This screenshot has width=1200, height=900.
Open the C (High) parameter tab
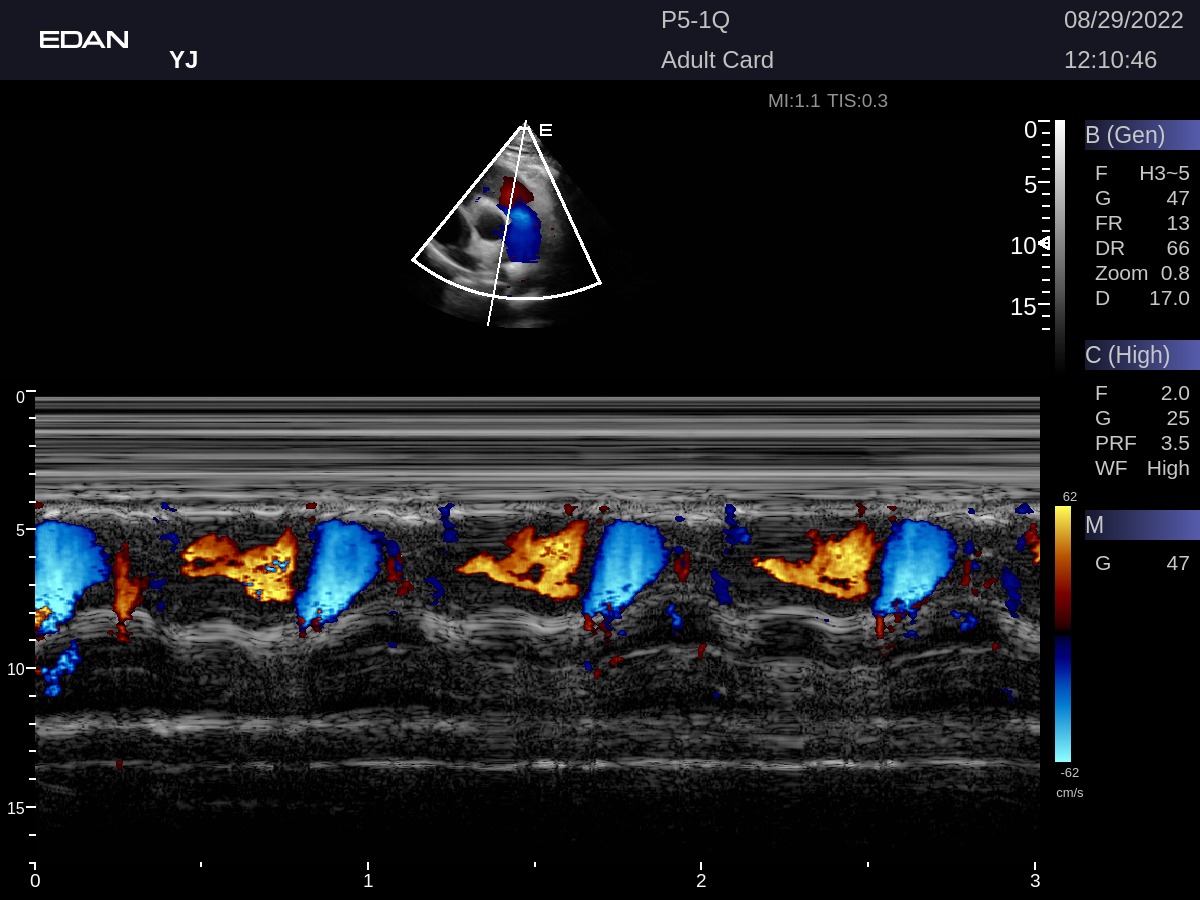pyautogui.click(x=1141, y=355)
